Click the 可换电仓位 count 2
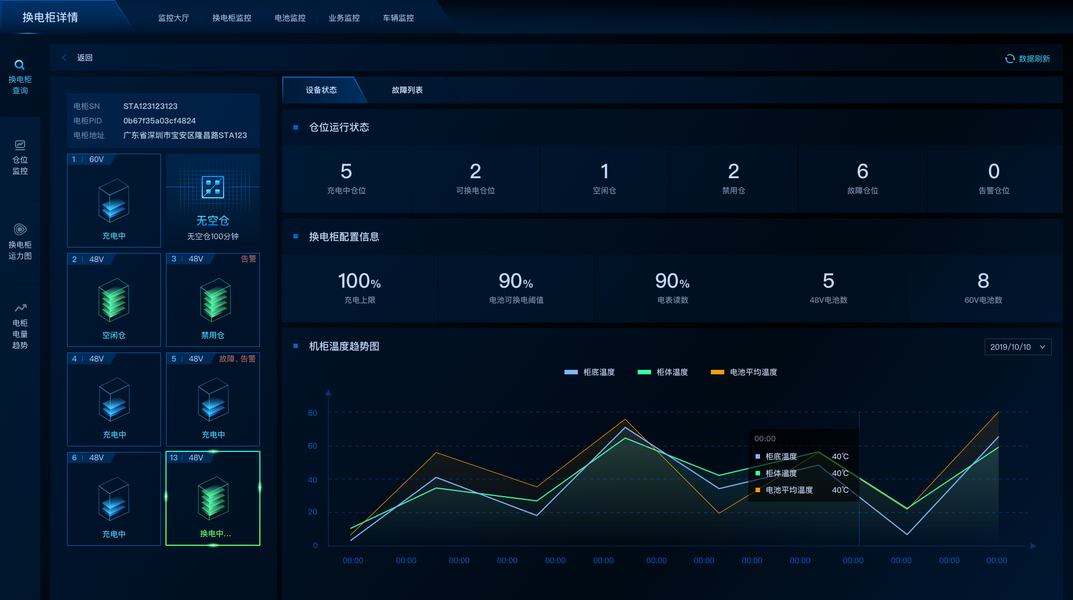The width and height of the screenshot is (1073, 600). (475, 171)
